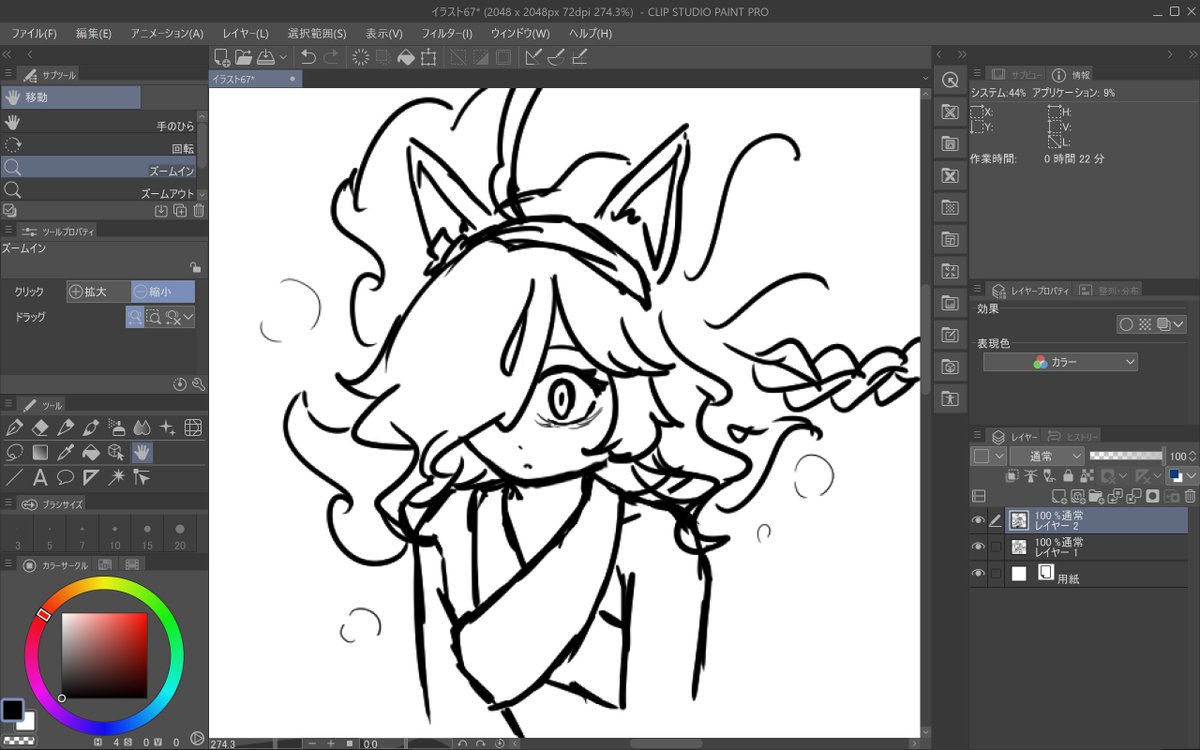The width and height of the screenshot is (1200, 750).
Task: Expand layer effects dropdown arrow
Action: (x=1178, y=324)
